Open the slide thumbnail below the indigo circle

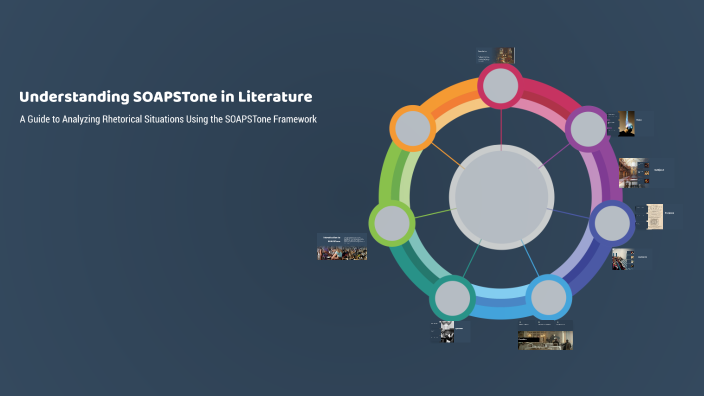(632, 259)
